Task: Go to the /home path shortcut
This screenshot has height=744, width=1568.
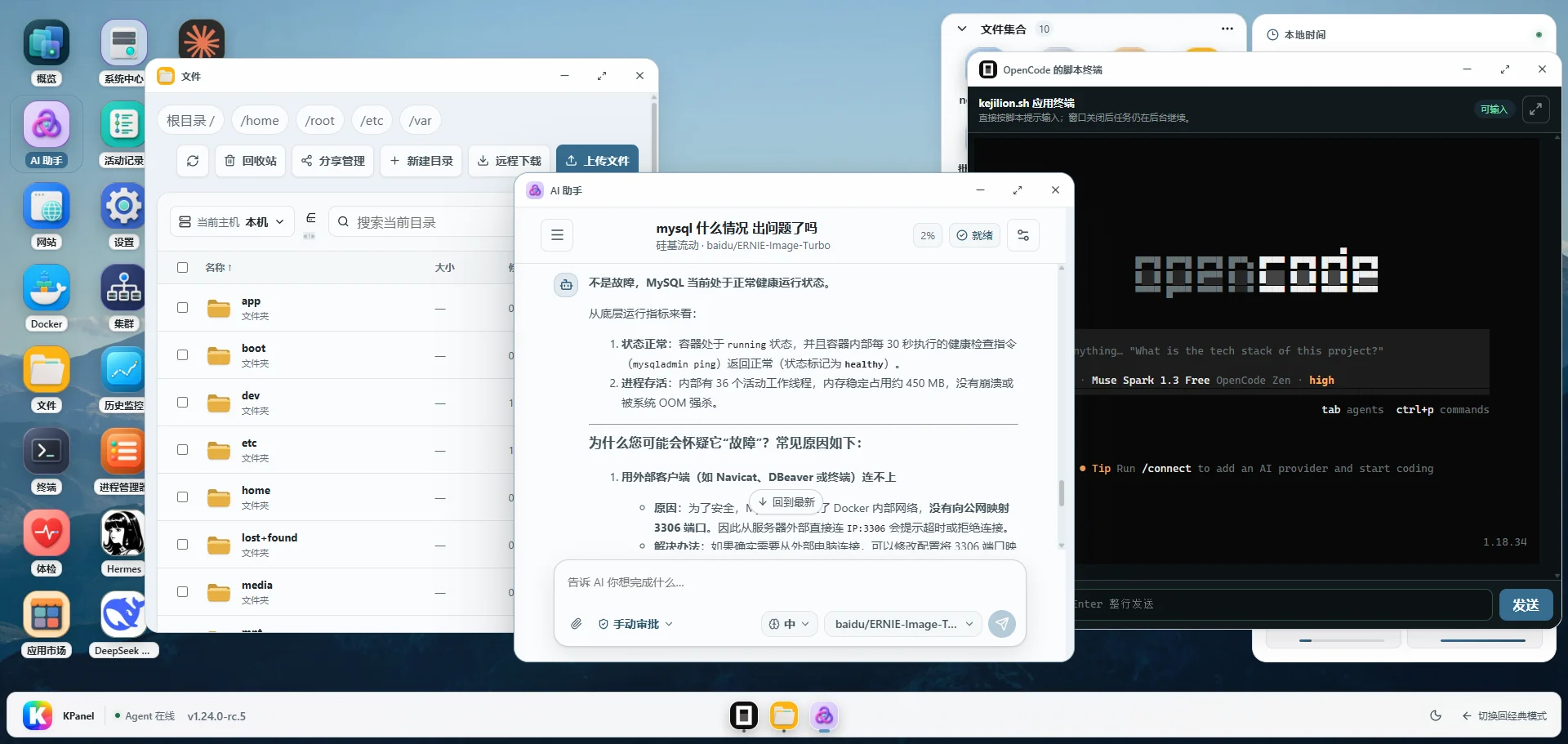Action: [260, 120]
